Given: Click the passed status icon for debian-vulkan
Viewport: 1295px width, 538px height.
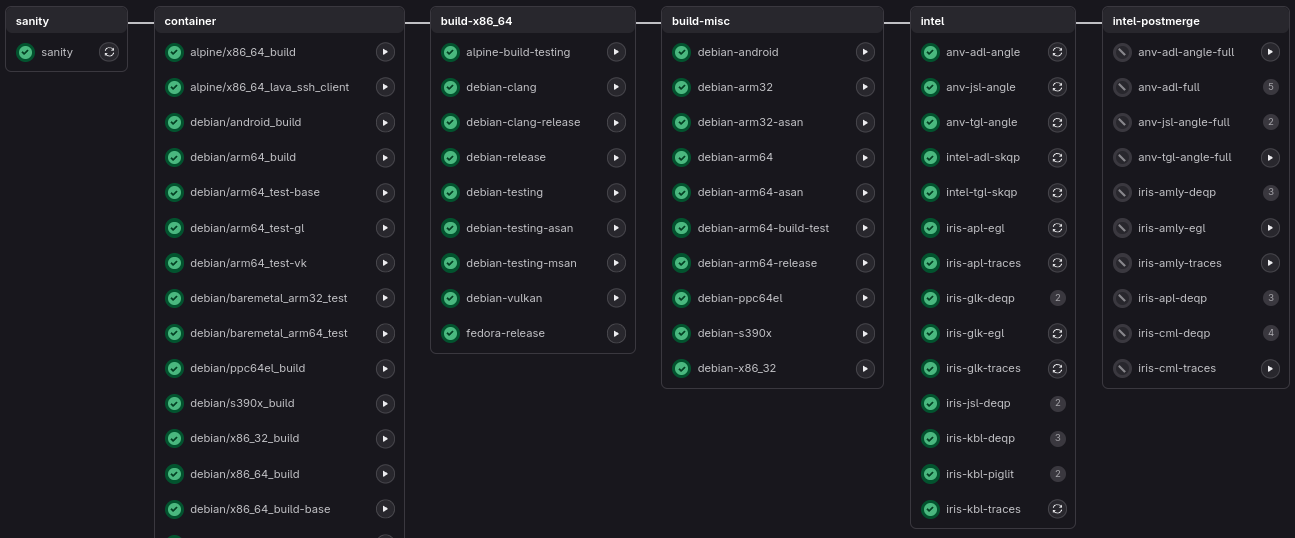Looking at the screenshot, I should tap(450, 298).
